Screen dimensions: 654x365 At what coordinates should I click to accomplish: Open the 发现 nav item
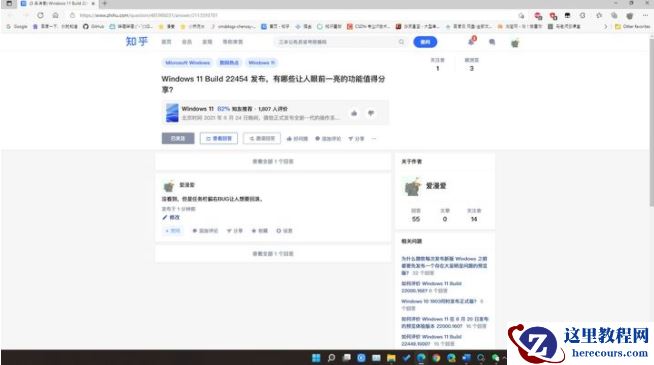point(207,42)
